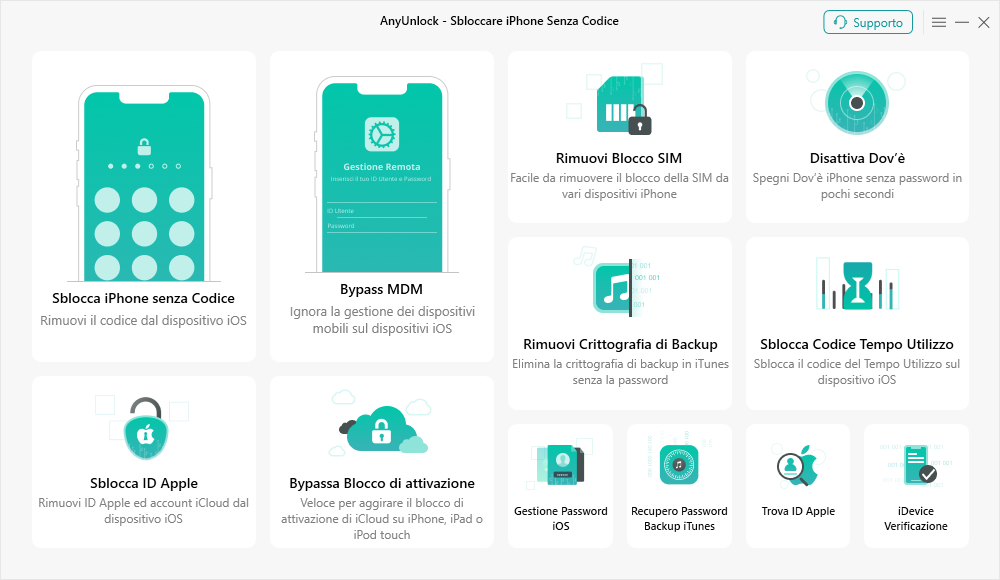
Task: Click the Apple ID padlock shield icon
Action: pyautogui.click(x=146, y=429)
